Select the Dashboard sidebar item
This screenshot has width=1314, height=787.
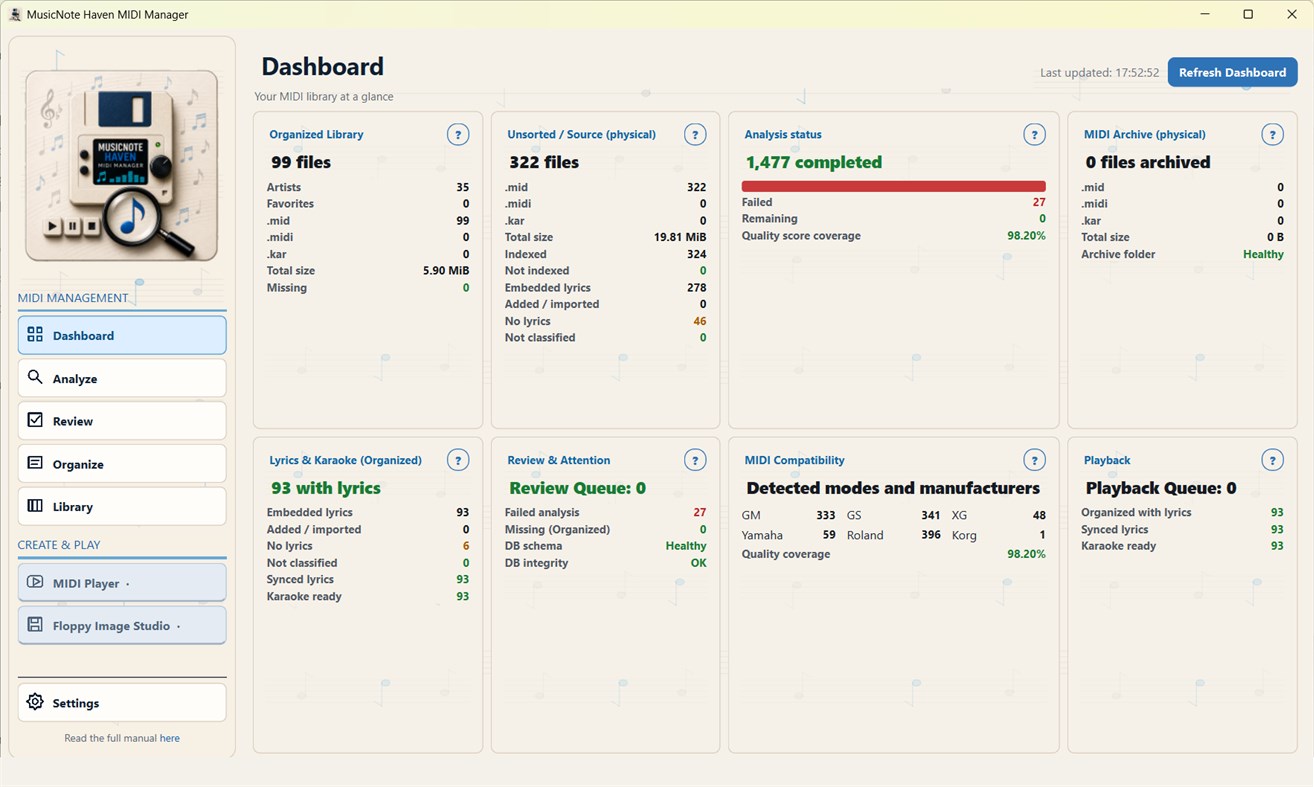point(122,335)
